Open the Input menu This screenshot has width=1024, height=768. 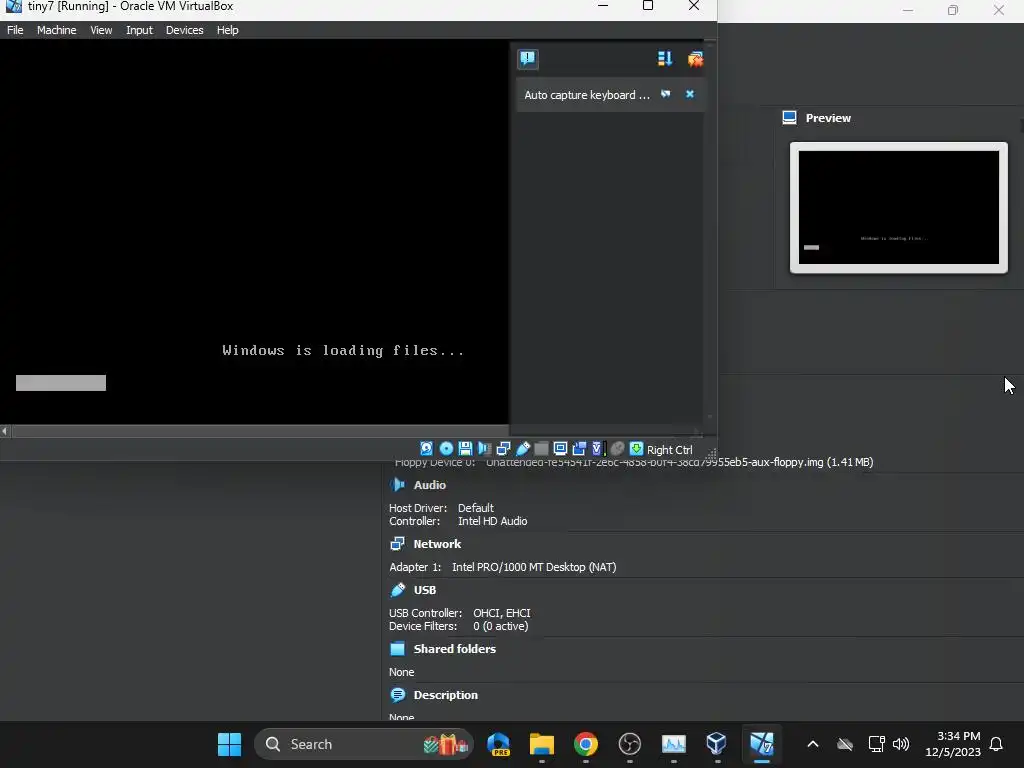click(139, 30)
